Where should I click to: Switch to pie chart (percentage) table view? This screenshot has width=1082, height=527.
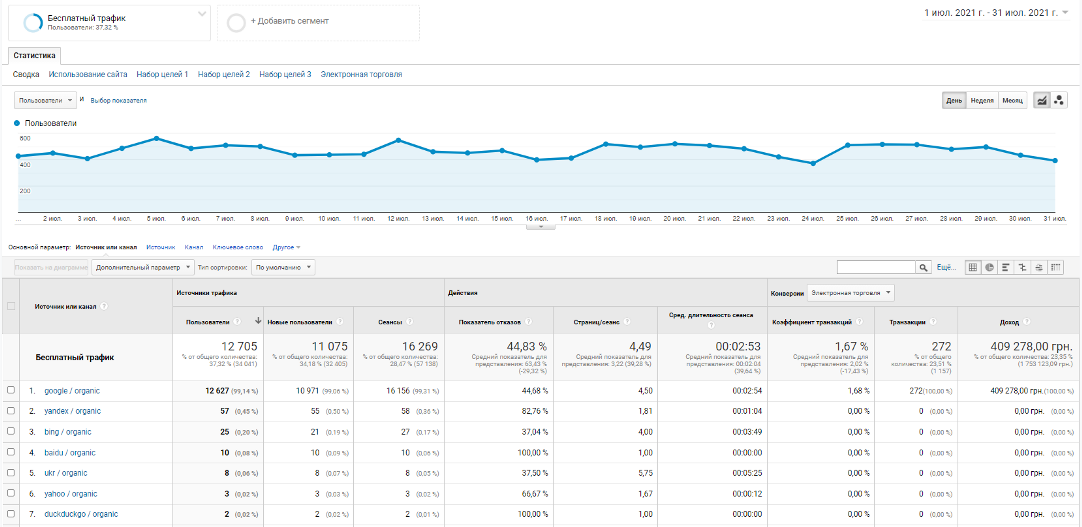point(990,267)
